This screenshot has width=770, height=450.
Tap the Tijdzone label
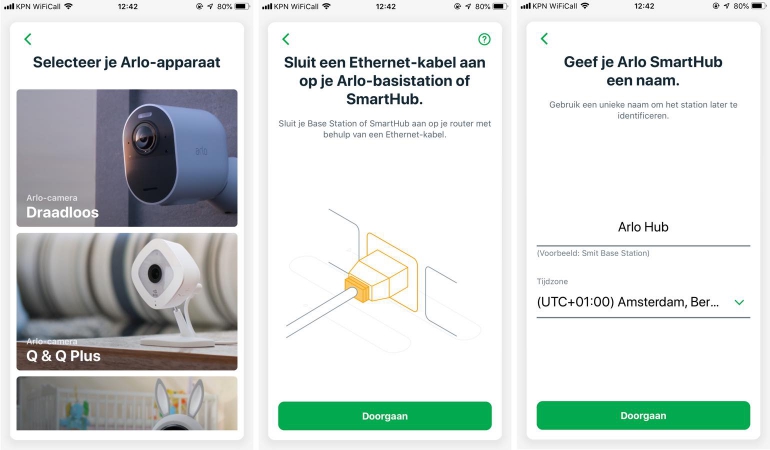coord(552,281)
